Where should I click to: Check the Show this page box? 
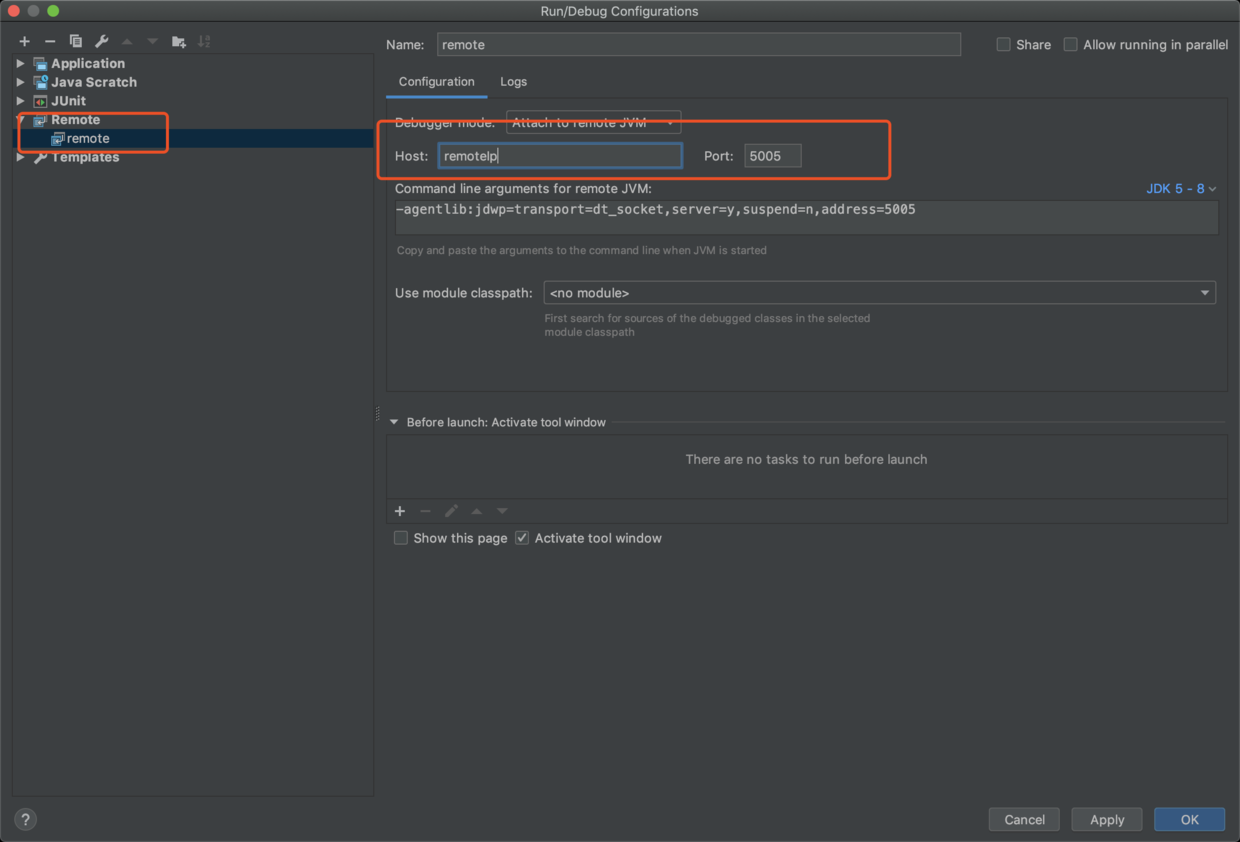[x=400, y=538]
